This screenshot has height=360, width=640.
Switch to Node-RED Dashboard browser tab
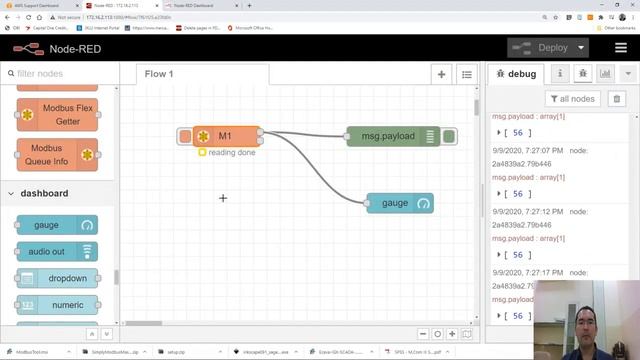201,6
